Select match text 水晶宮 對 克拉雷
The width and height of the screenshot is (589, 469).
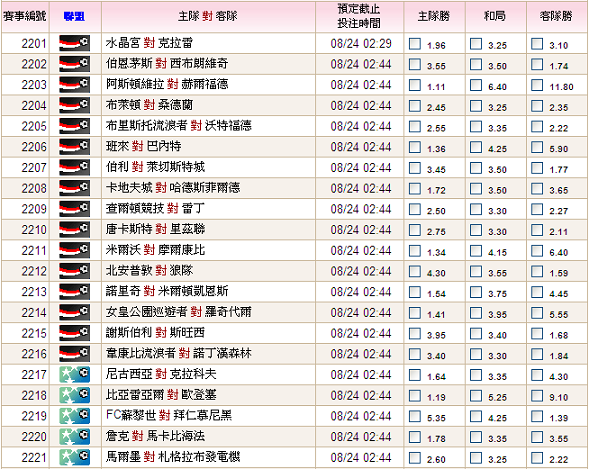(x=149, y=43)
